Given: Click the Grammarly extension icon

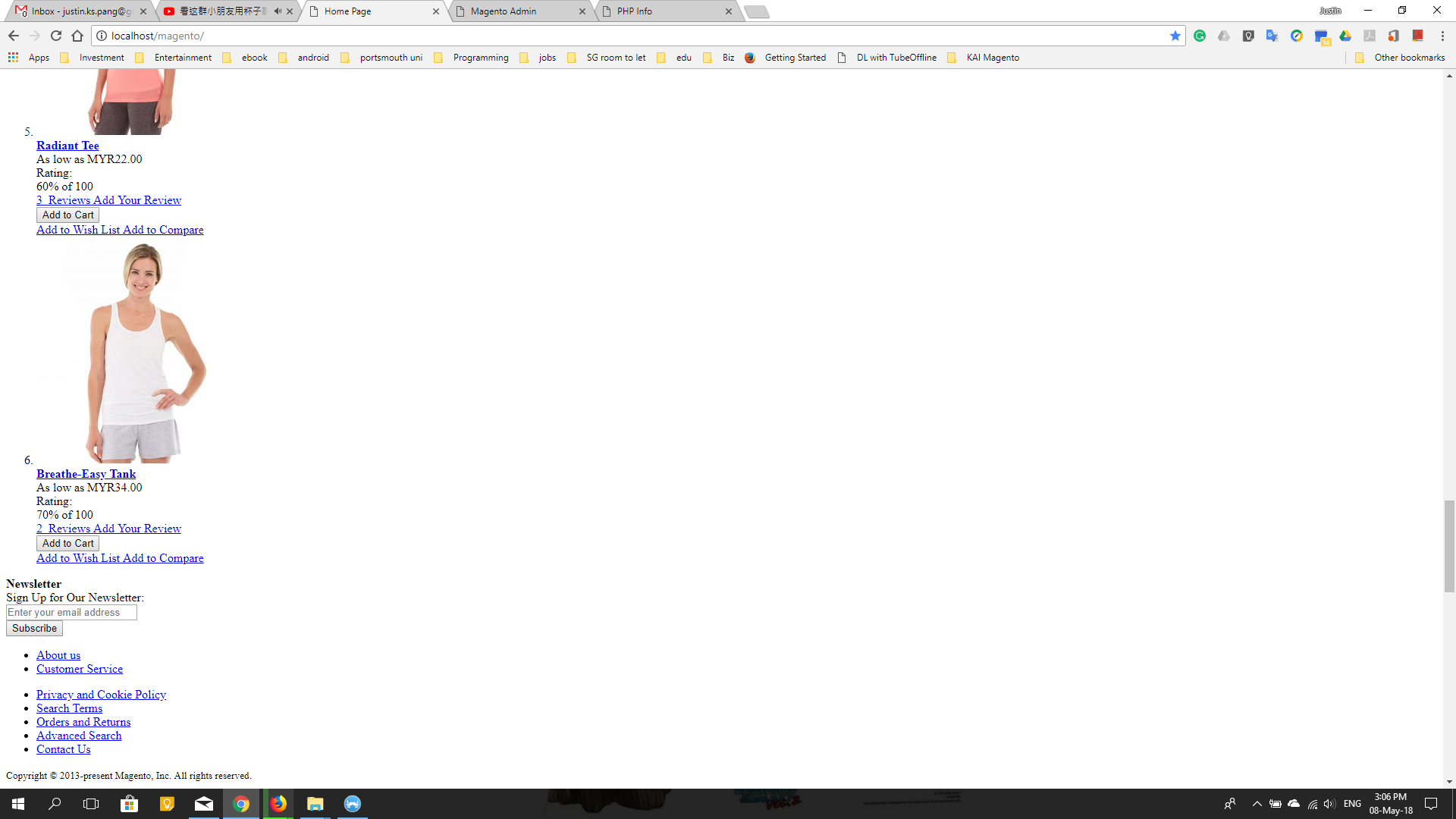Looking at the screenshot, I should (x=1200, y=36).
